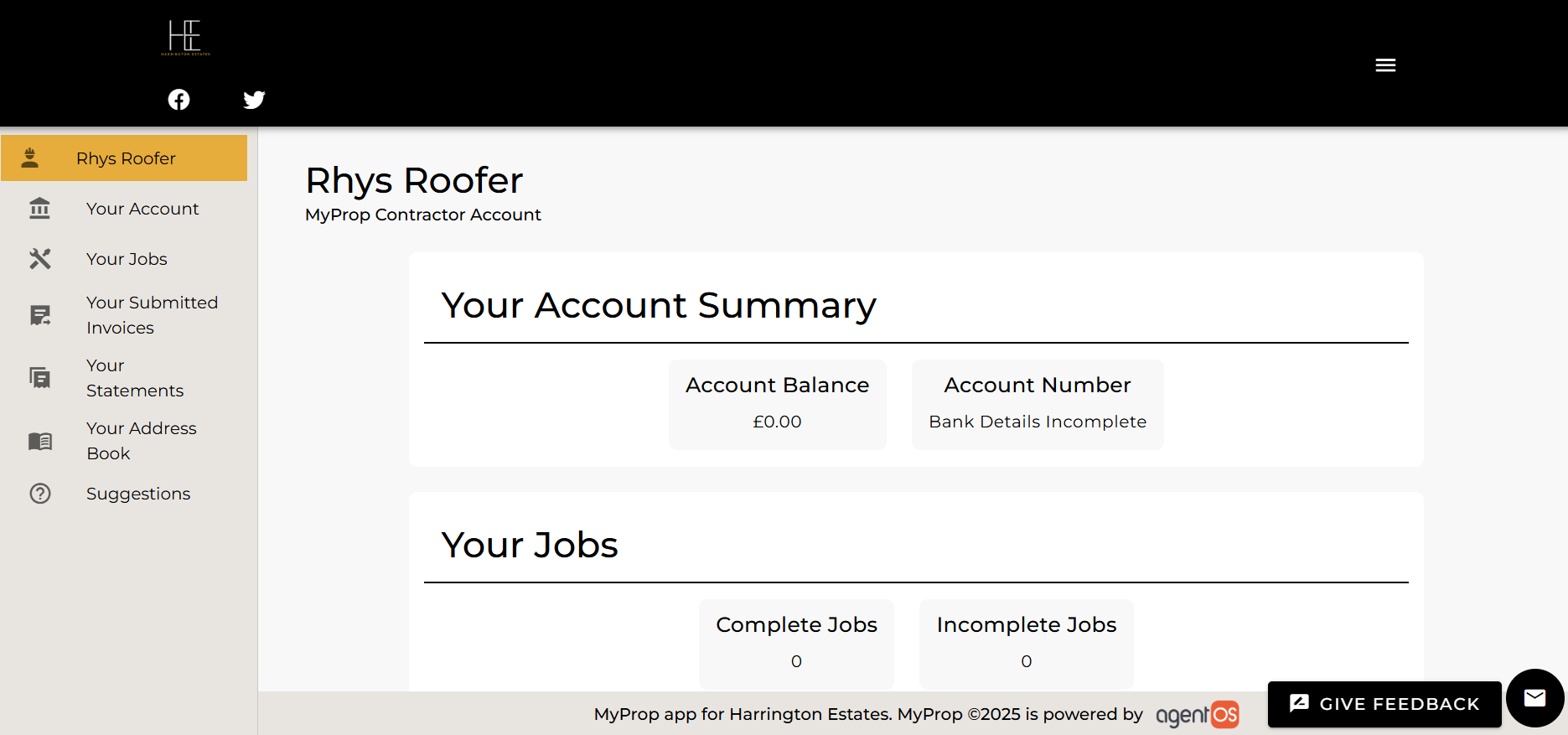Image resolution: width=1568 pixels, height=735 pixels.
Task: Open the round mail chat bubble
Action: coord(1534,697)
